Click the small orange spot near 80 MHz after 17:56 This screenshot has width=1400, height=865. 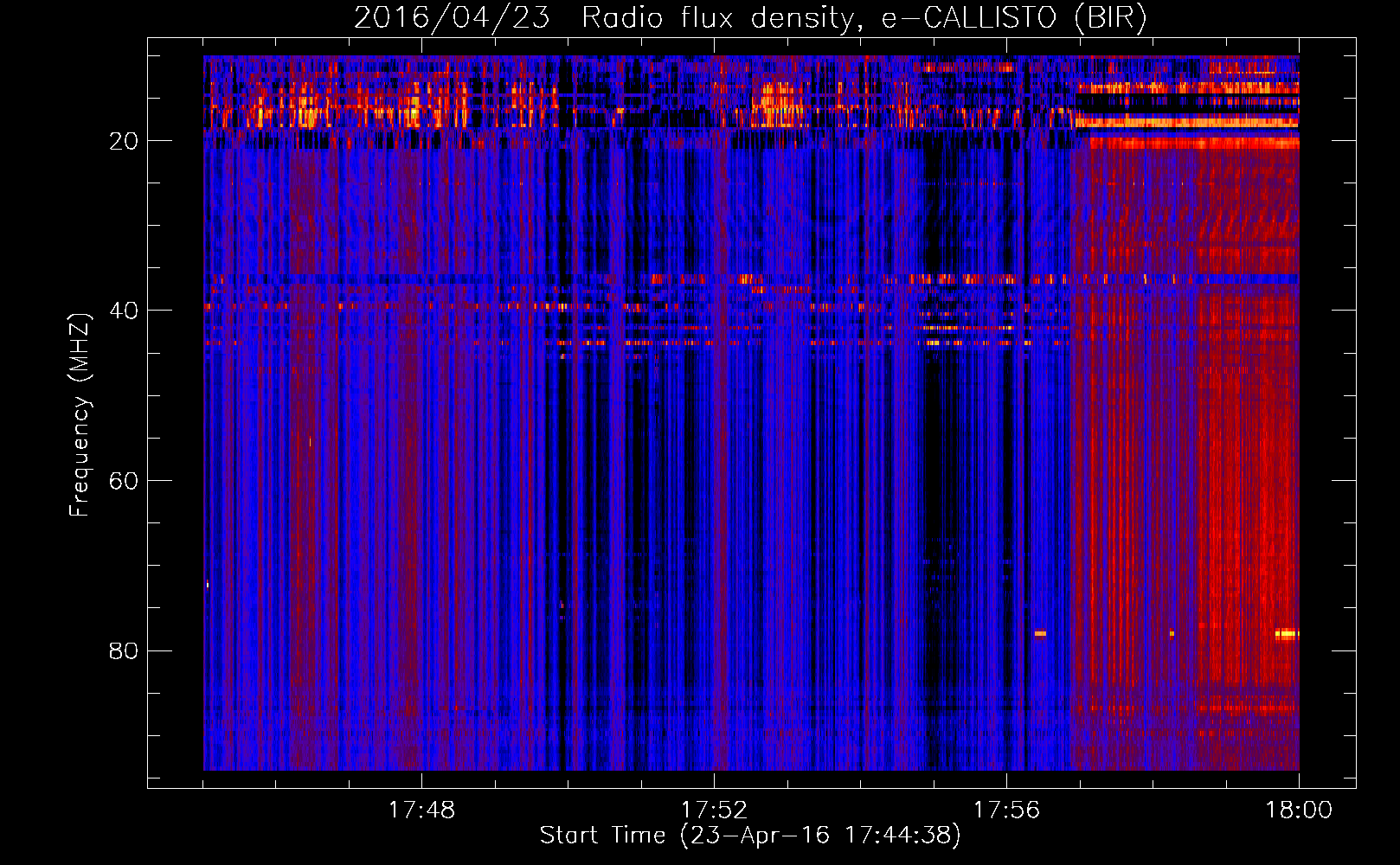click(x=1040, y=634)
